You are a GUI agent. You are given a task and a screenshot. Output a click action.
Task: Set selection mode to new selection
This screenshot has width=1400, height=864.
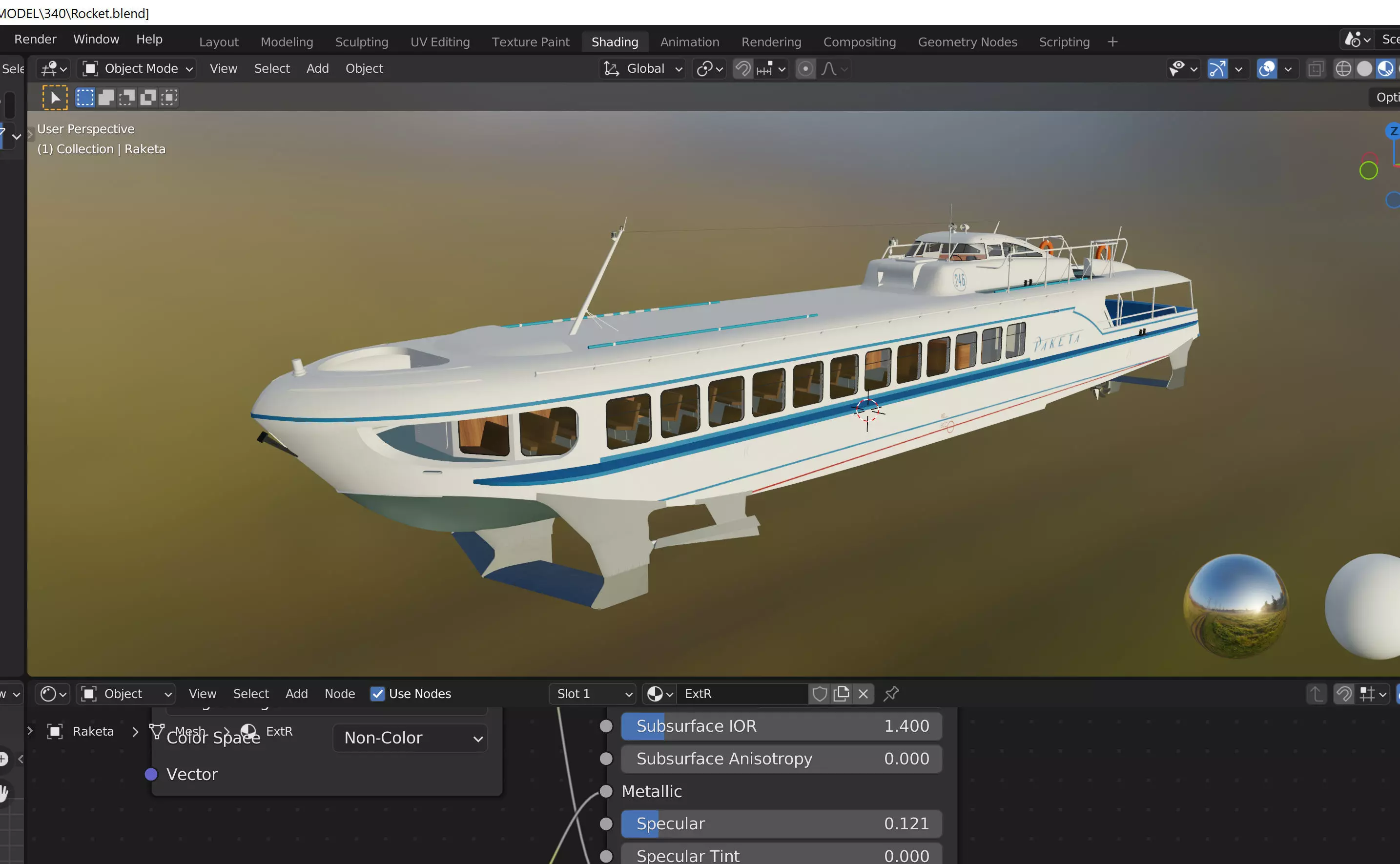click(x=85, y=98)
